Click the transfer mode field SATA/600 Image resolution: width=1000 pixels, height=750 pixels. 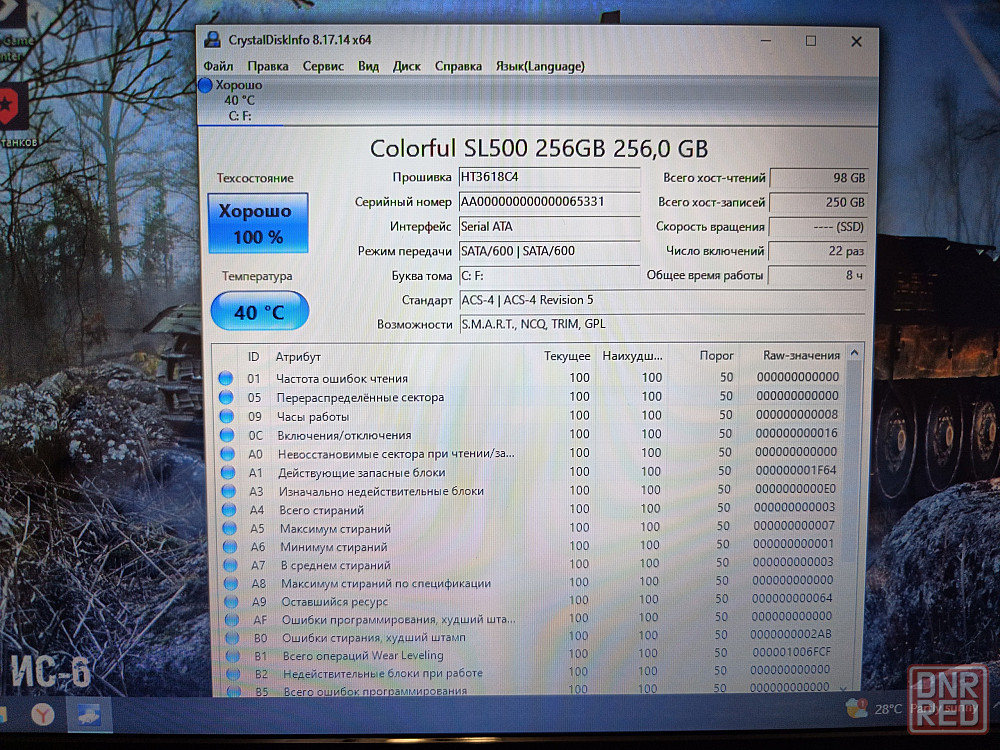tap(549, 251)
